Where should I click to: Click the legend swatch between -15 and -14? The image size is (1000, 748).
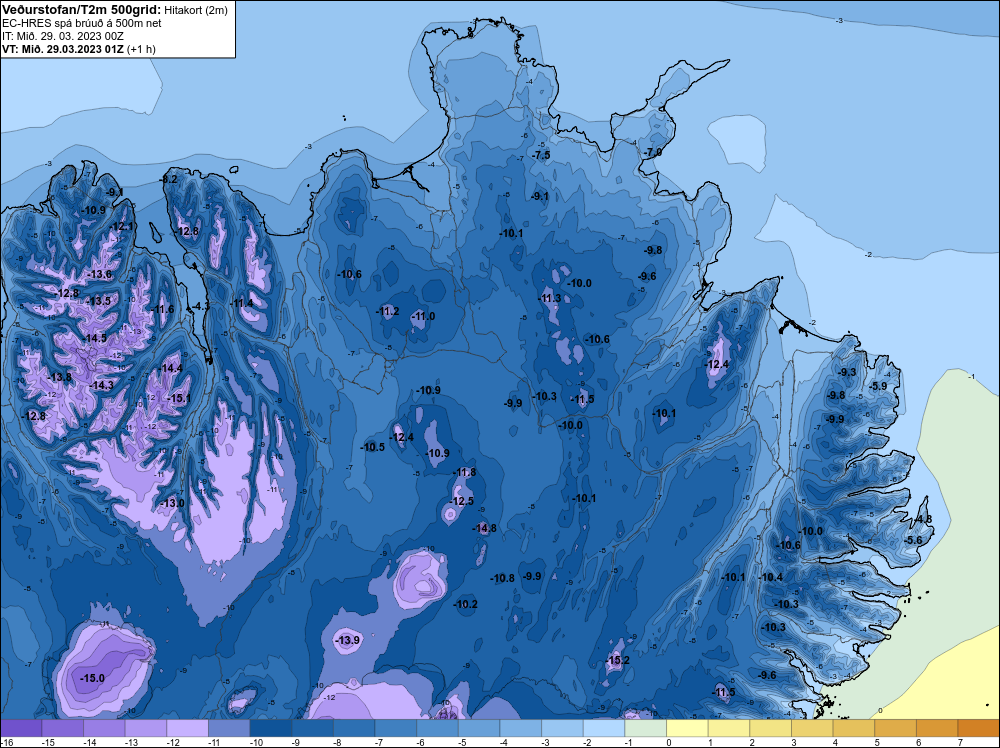pos(62,728)
